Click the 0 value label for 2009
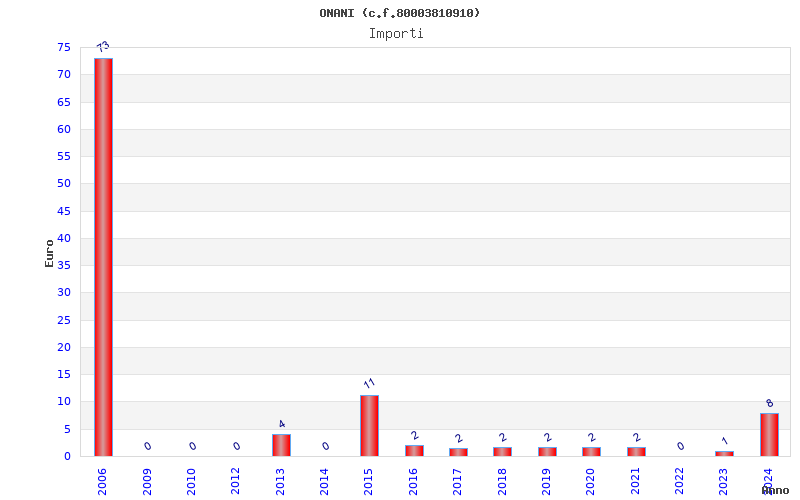This screenshot has height=500, width=800. [147, 446]
